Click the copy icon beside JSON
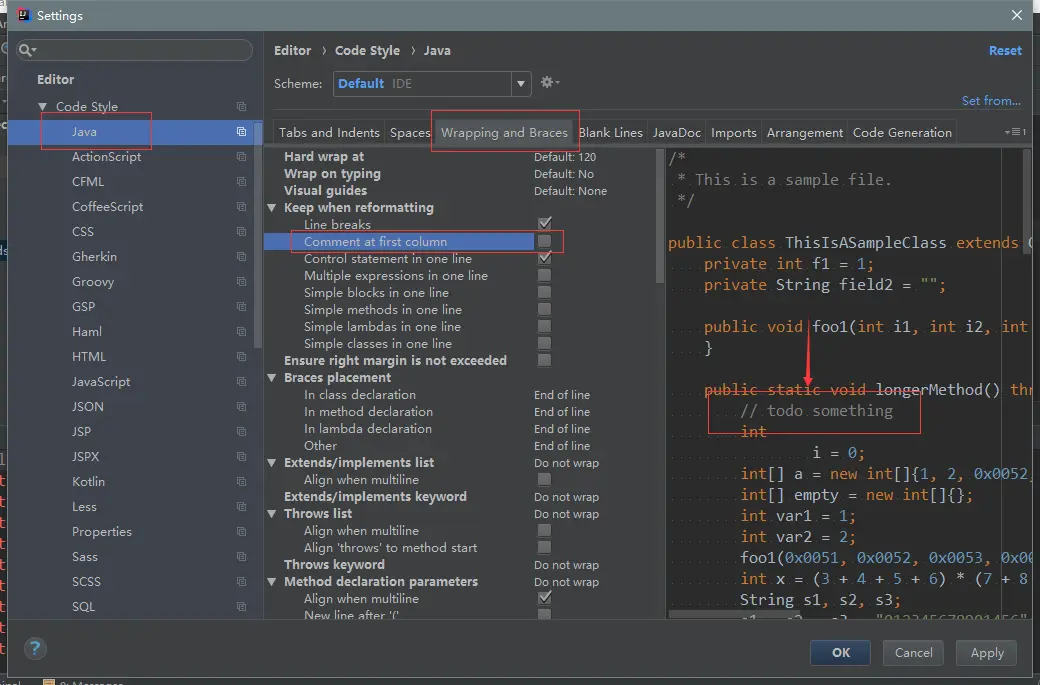 tap(241, 406)
